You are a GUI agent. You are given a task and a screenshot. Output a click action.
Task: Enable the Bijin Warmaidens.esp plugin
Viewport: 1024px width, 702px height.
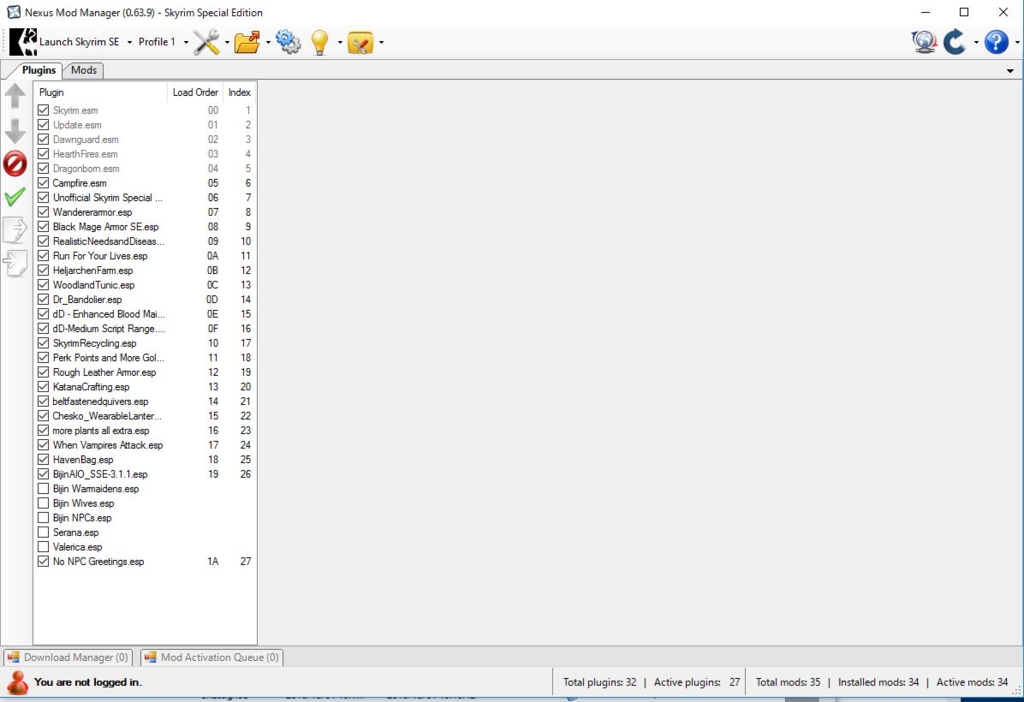(43, 488)
